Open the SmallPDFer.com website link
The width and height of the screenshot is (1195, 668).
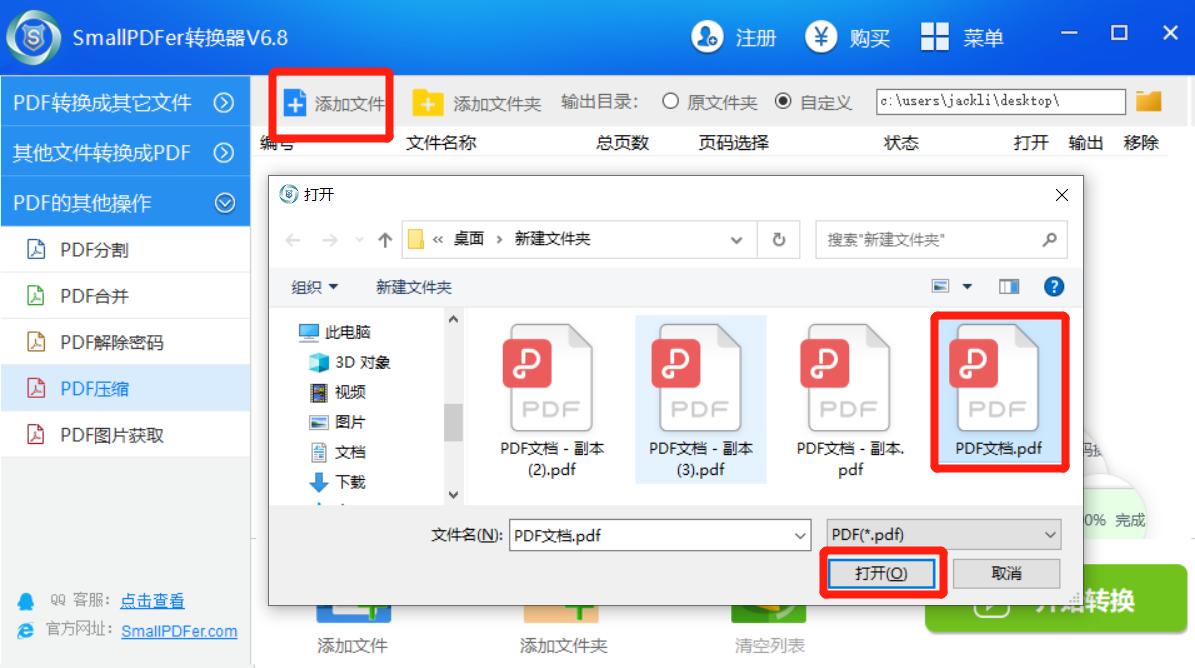(x=179, y=631)
